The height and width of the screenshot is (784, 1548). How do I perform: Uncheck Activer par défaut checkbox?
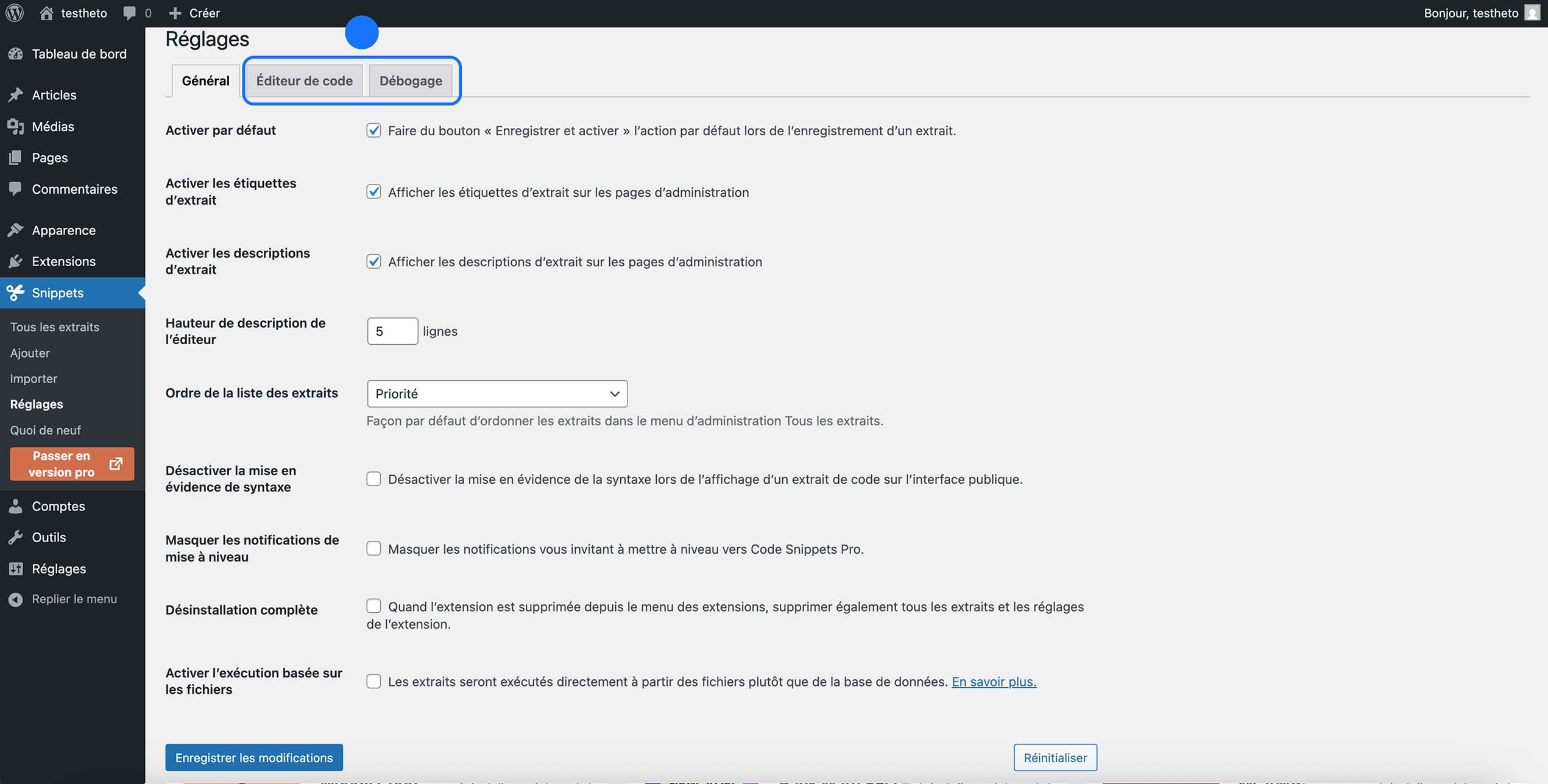coord(373,130)
